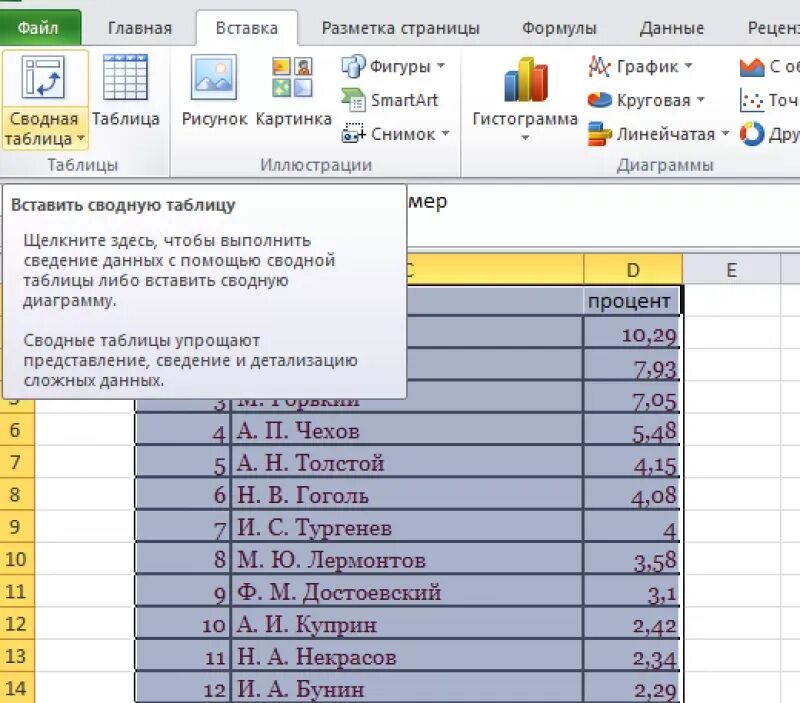Click cell with value 2,29

(632, 688)
